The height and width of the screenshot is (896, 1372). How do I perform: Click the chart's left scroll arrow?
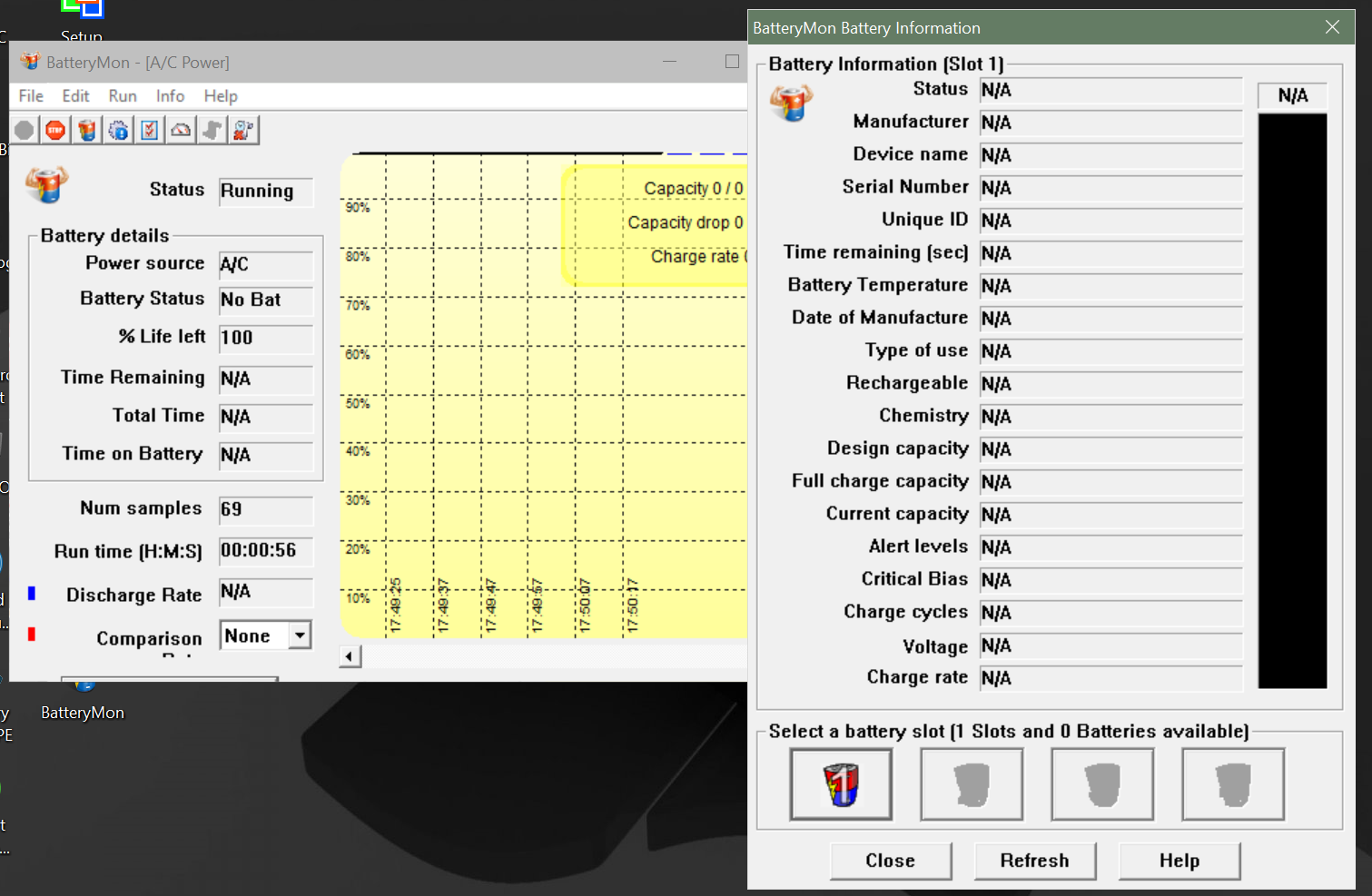point(350,656)
